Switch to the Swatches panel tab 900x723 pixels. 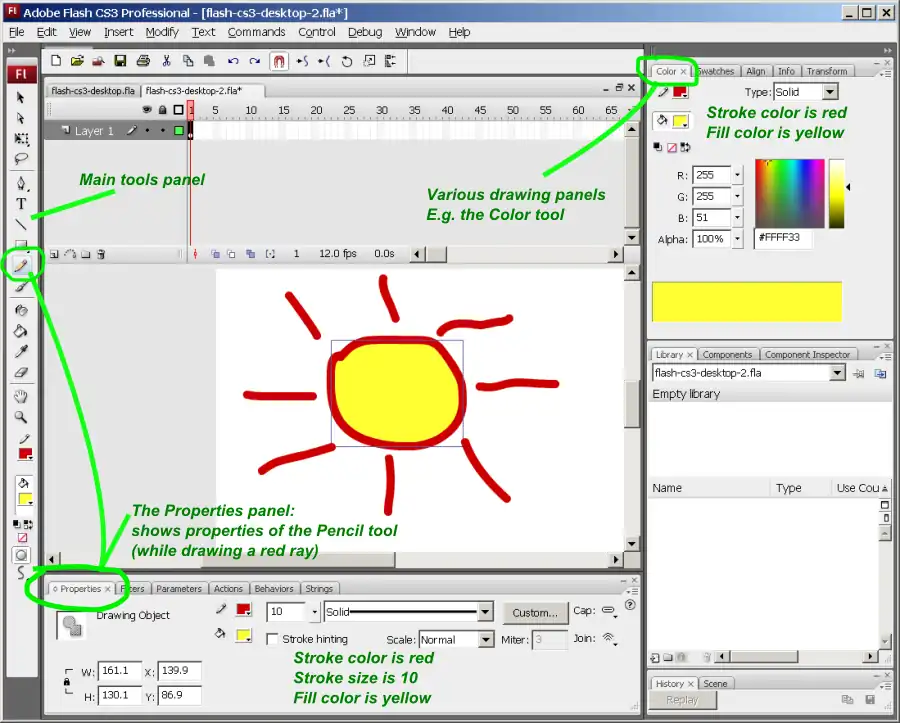[x=715, y=71]
